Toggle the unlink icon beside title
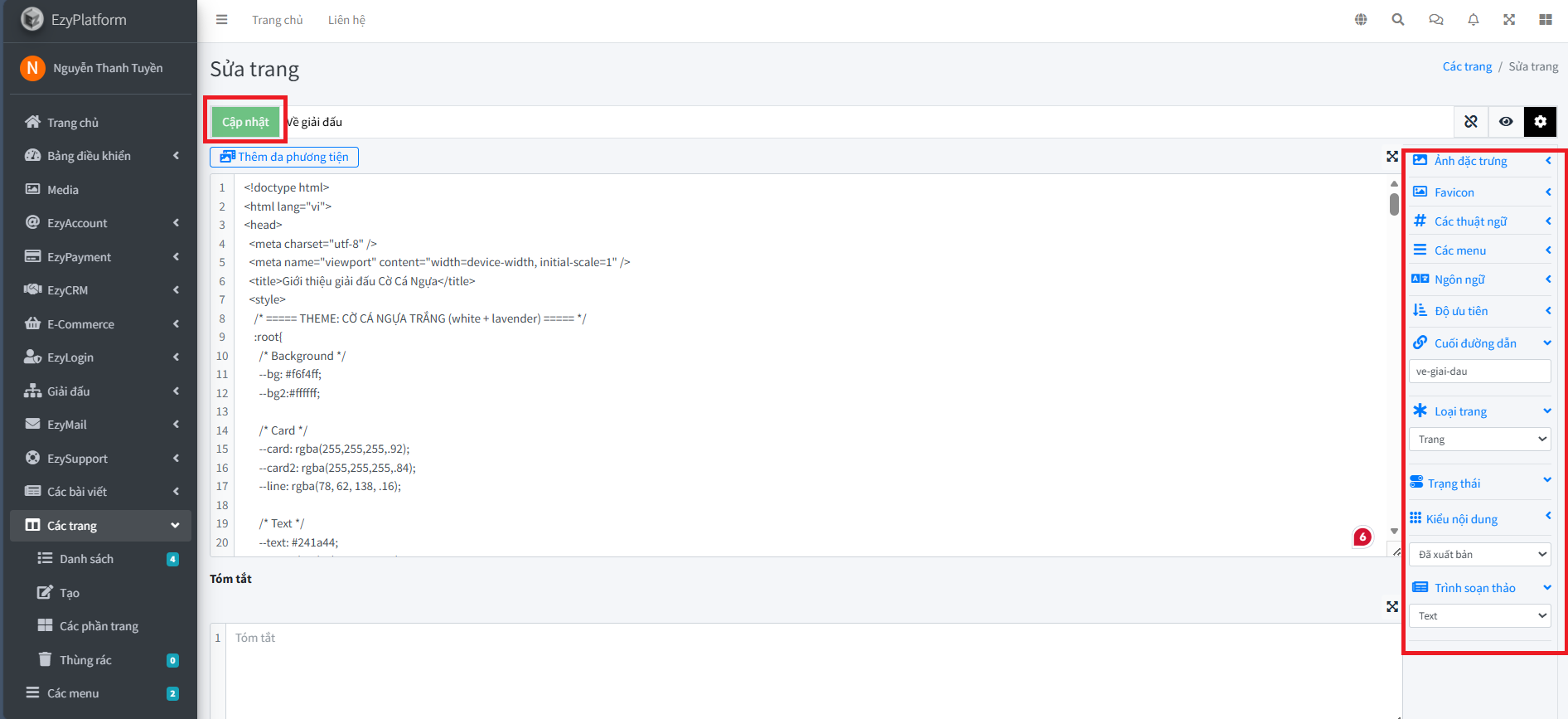The image size is (1568, 719). click(1471, 122)
